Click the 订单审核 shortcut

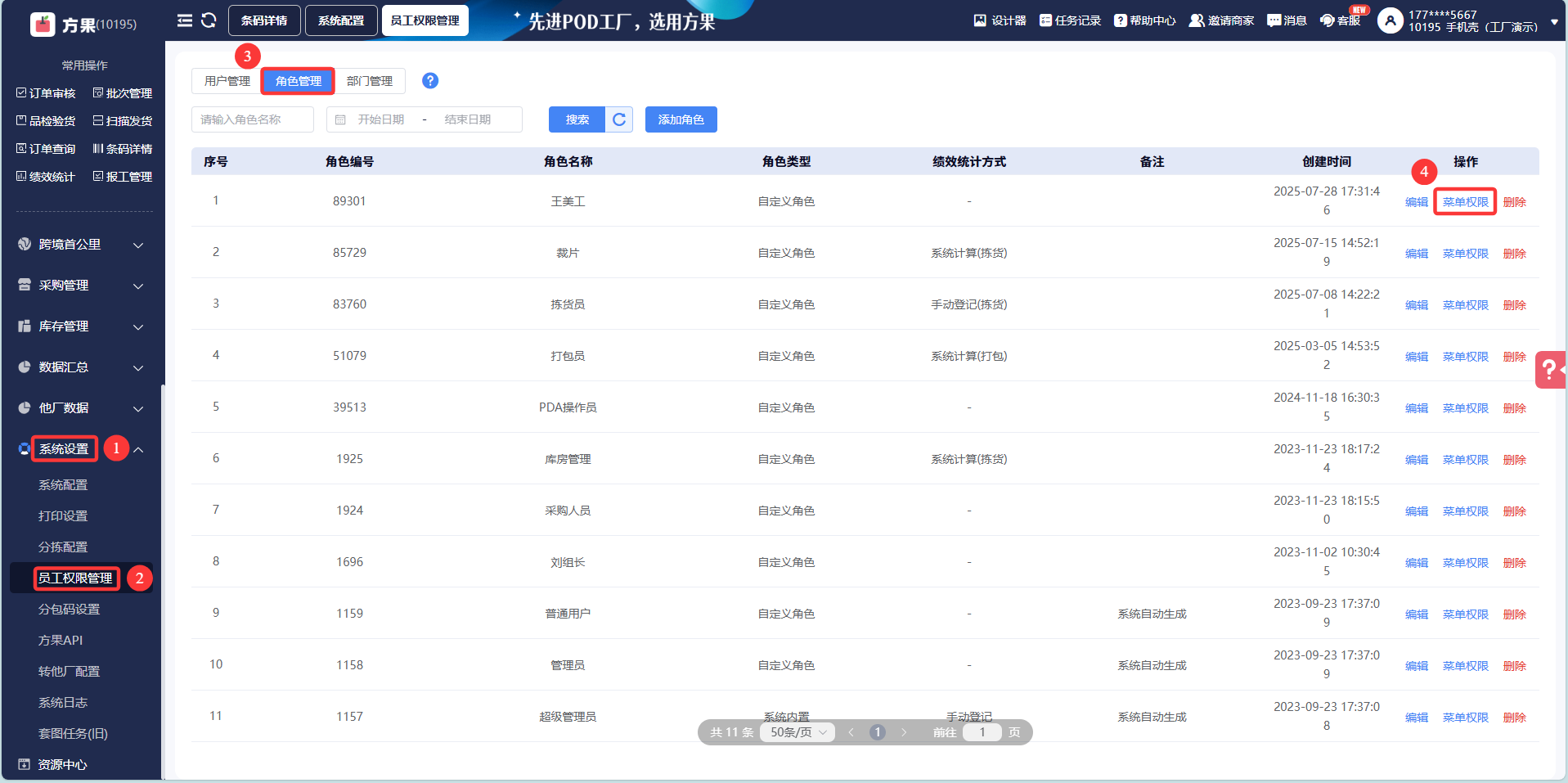tap(46, 93)
